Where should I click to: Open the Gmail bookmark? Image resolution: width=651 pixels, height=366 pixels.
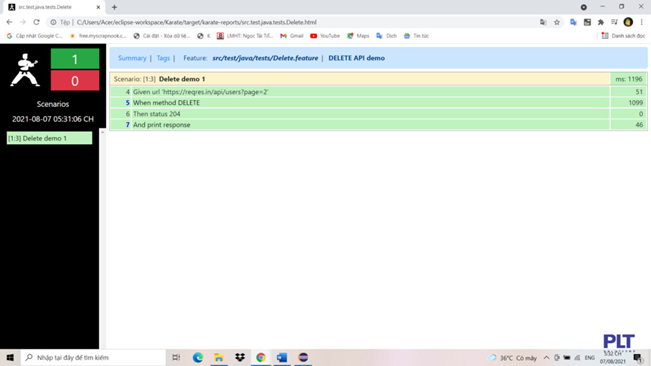point(291,36)
